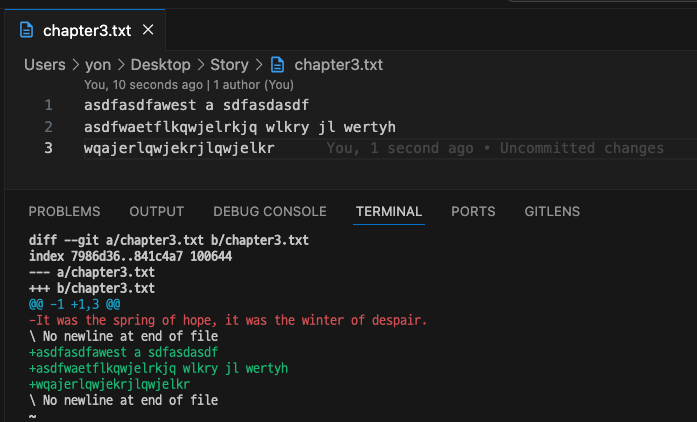The width and height of the screenshot is (697, 422).
Task: Open the Users breadcrumb segment
Action: 44,65
